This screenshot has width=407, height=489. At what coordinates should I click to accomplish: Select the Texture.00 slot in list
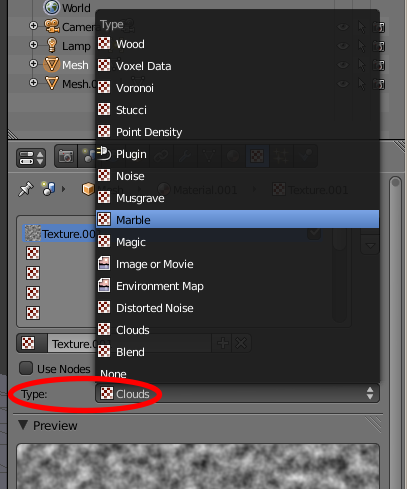point(59,233)
